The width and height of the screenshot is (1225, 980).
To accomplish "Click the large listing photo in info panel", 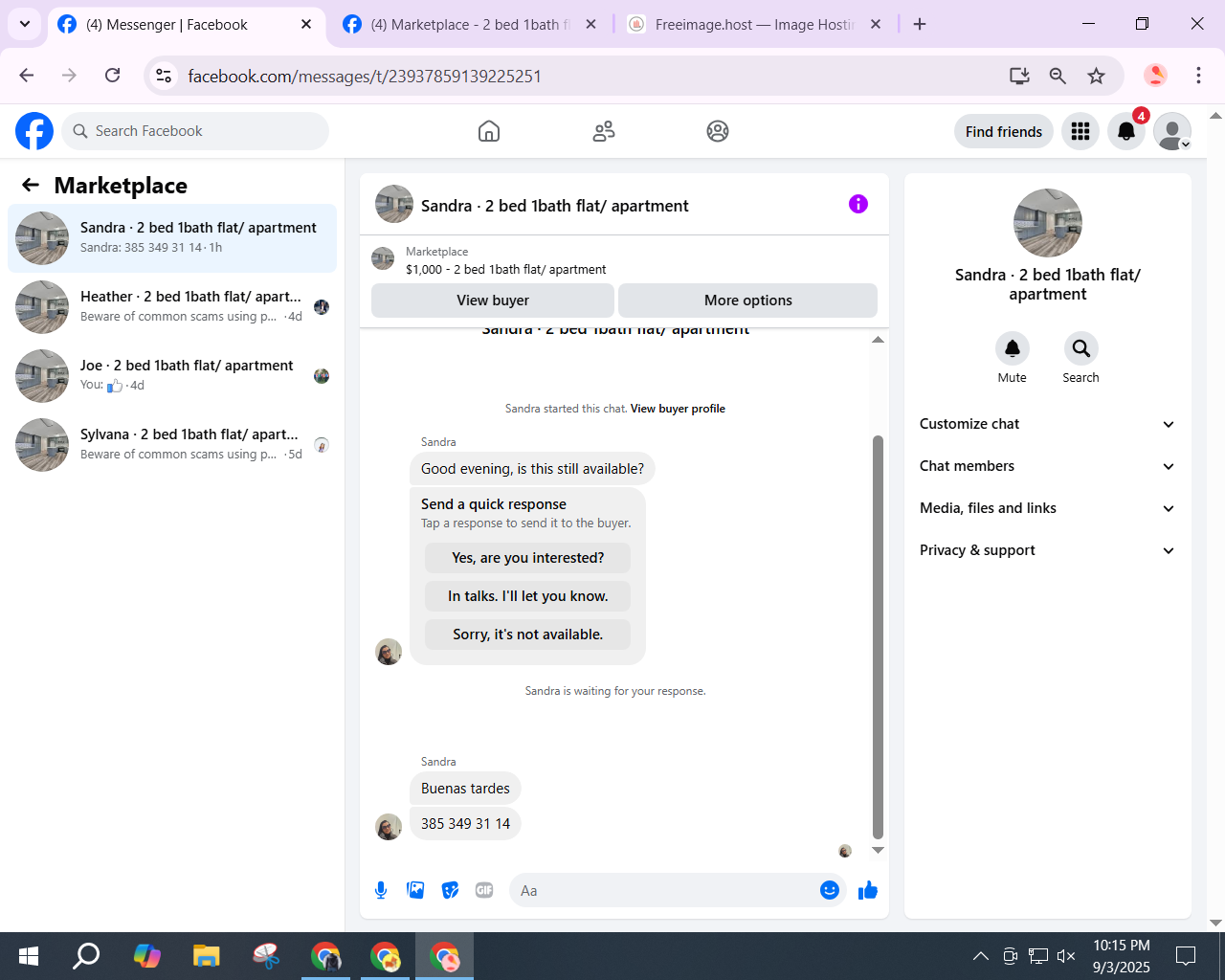I will pyautogui.click(x=1048, y=223).
